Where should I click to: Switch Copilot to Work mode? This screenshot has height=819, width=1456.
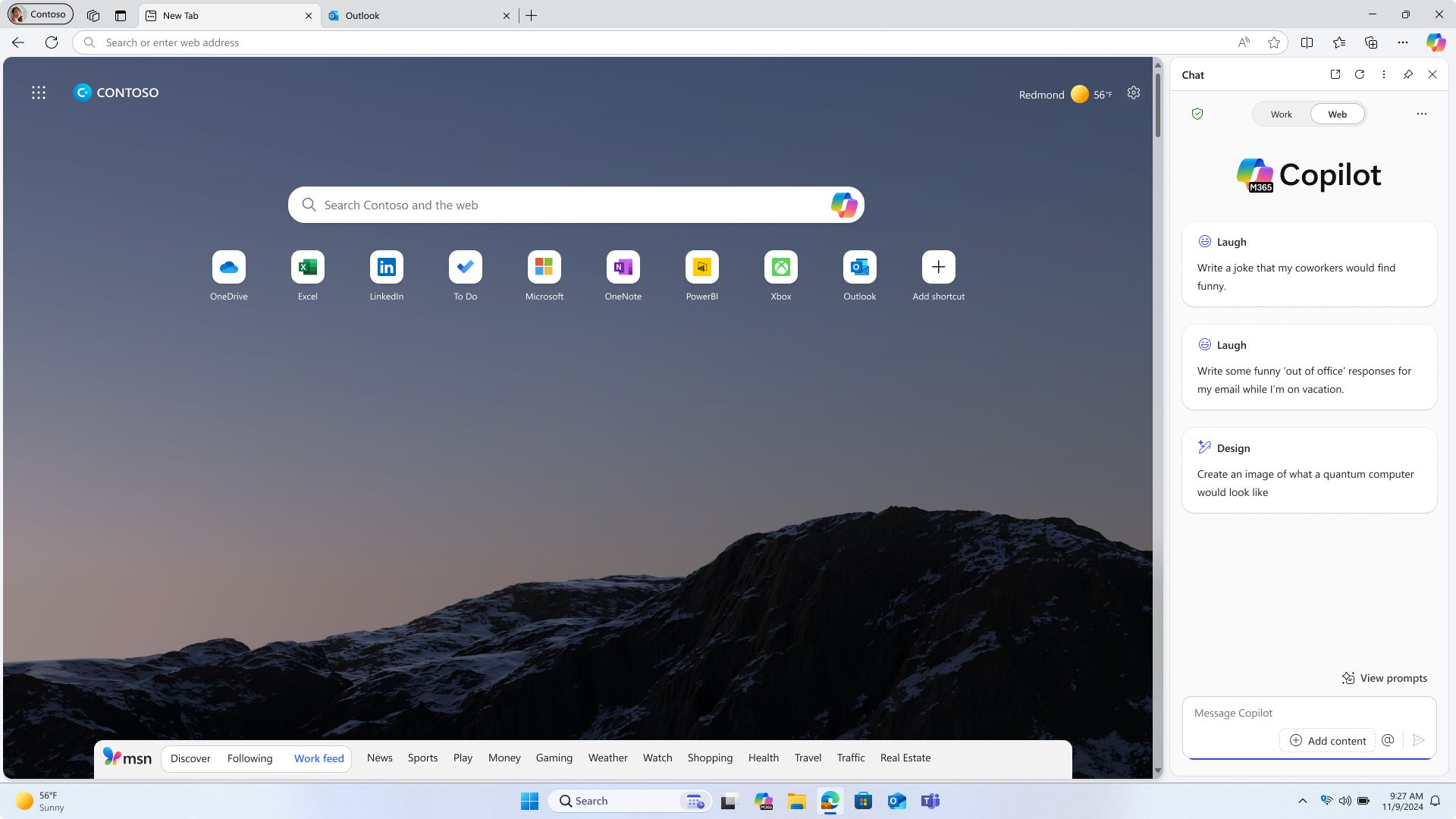click(x=1281, y=114)
